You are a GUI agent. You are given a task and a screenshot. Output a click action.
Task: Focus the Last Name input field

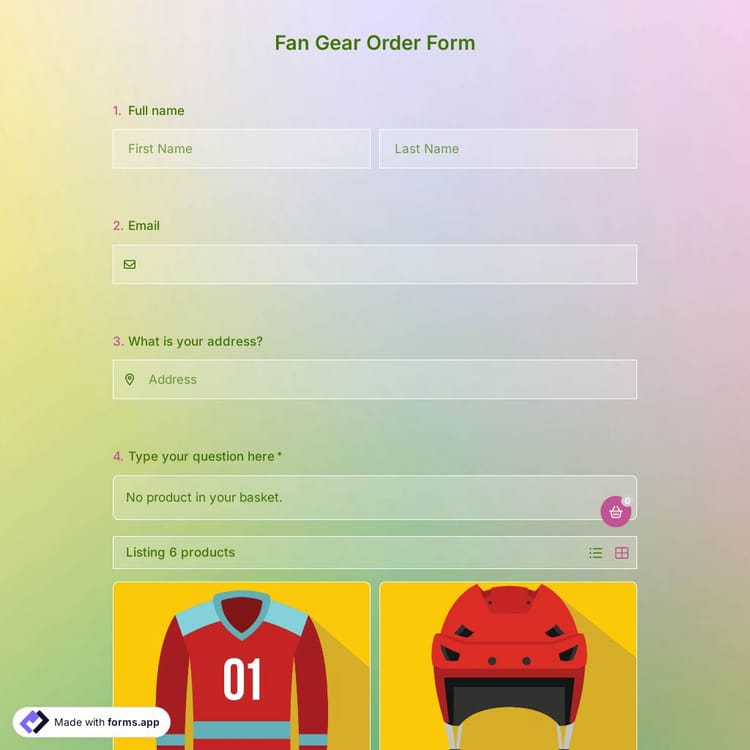point(508,149)
